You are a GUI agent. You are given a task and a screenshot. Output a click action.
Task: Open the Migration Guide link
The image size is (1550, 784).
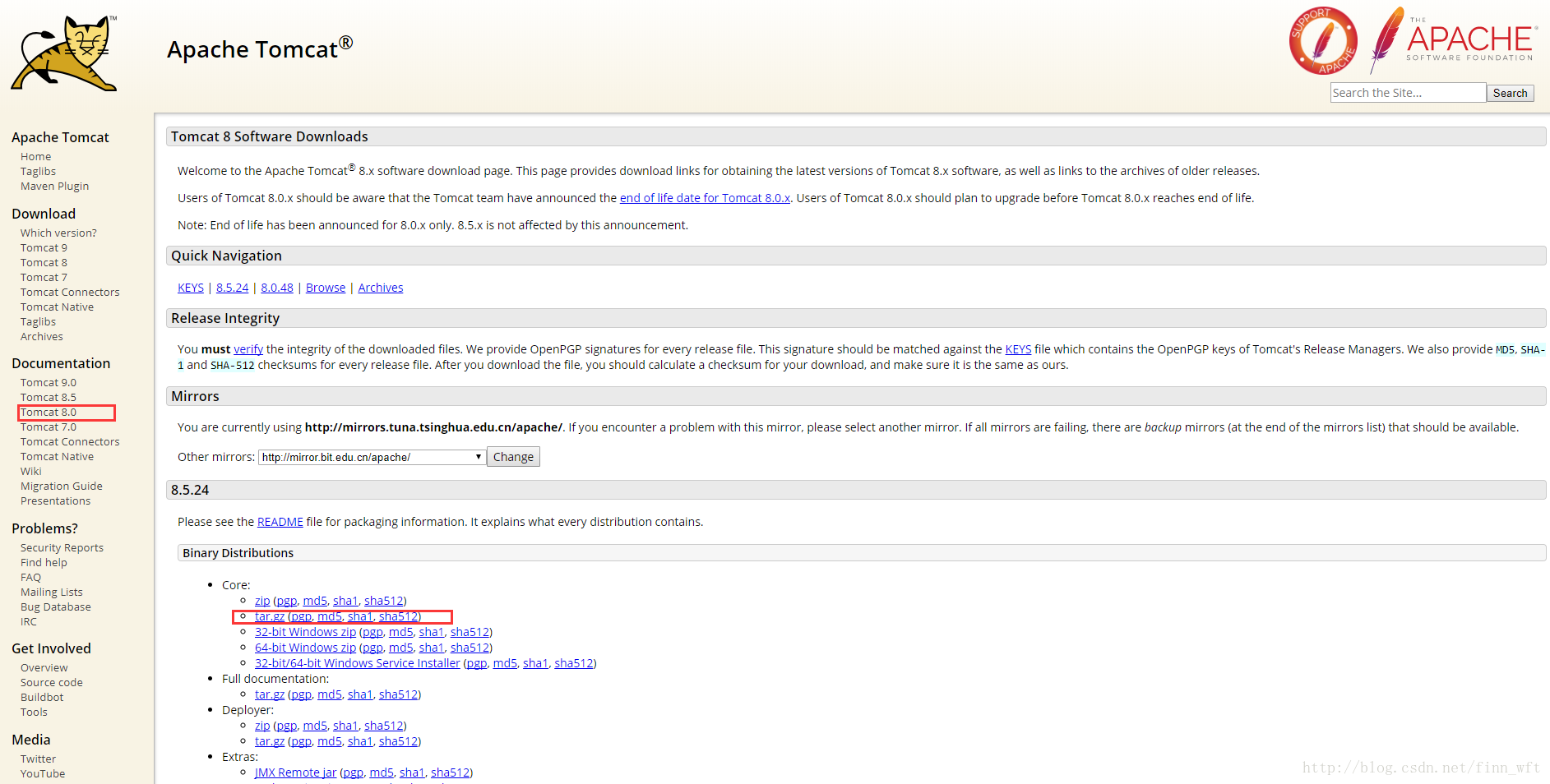point(61,487)
